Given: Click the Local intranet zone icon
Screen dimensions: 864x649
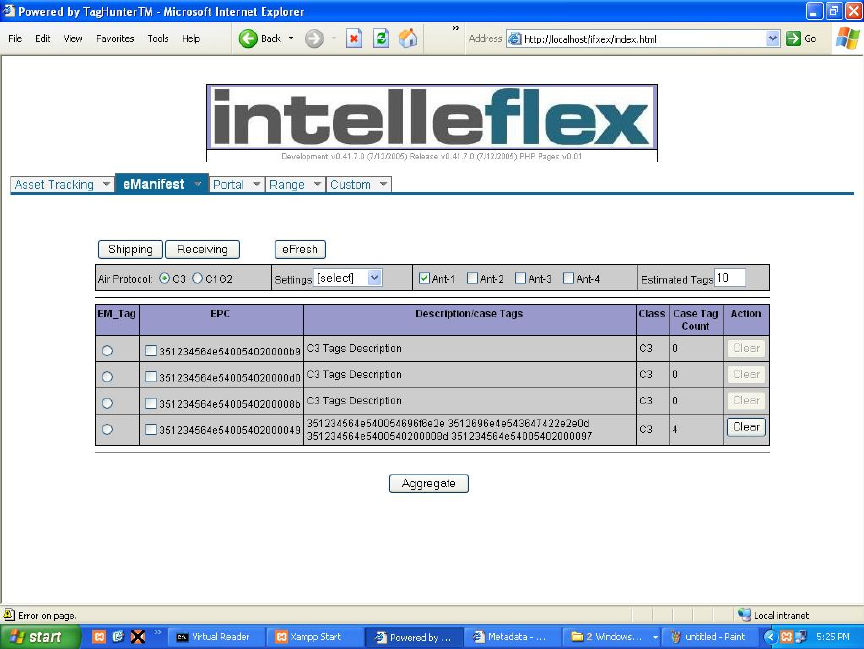Looking at the screenshot, I should pyautogui.click(x=744, y=614).
